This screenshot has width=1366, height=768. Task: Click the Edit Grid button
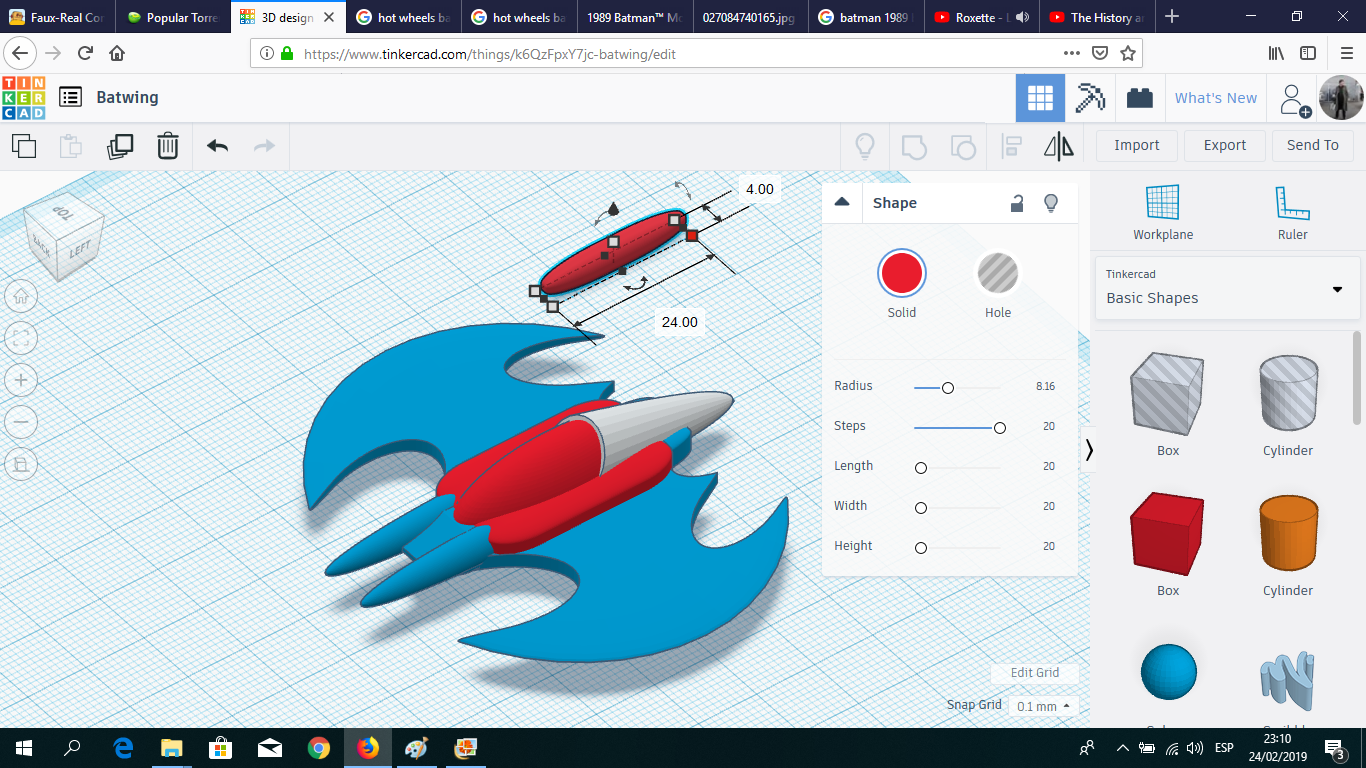[x=1035, y=673]
